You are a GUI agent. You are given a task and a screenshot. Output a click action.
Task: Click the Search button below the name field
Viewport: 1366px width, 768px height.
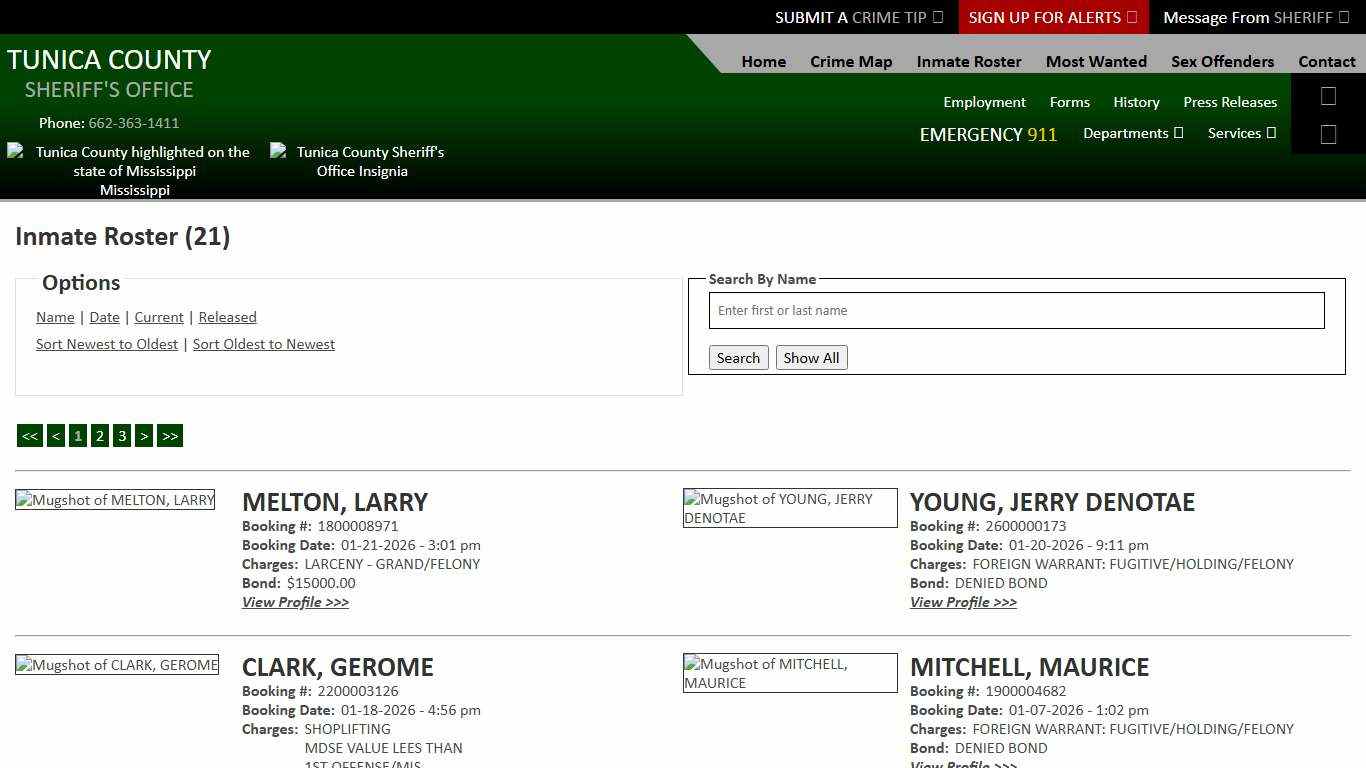[738, 357]
